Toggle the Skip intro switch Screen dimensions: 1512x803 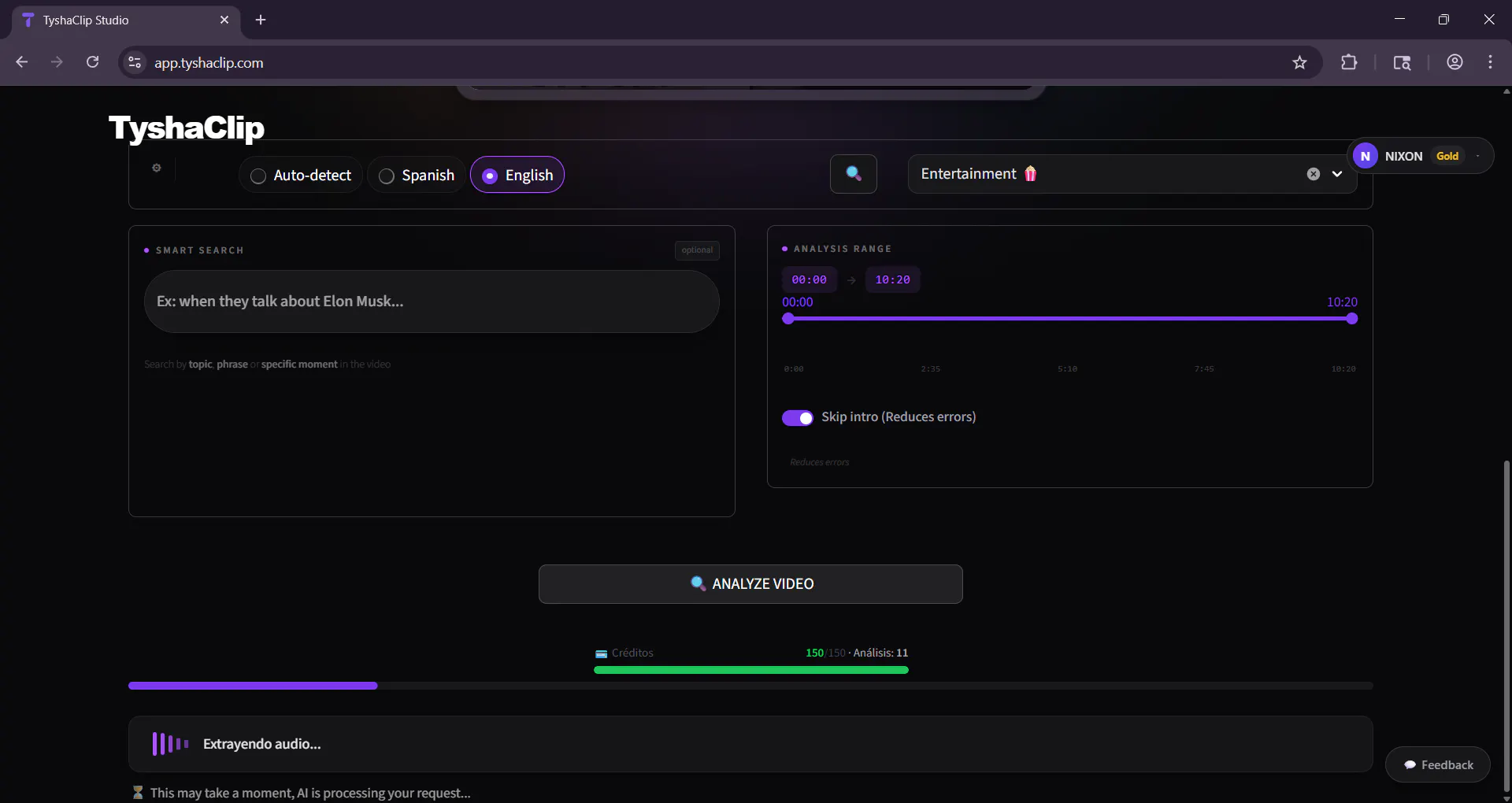pyautogui.click(x=798, y=418)
